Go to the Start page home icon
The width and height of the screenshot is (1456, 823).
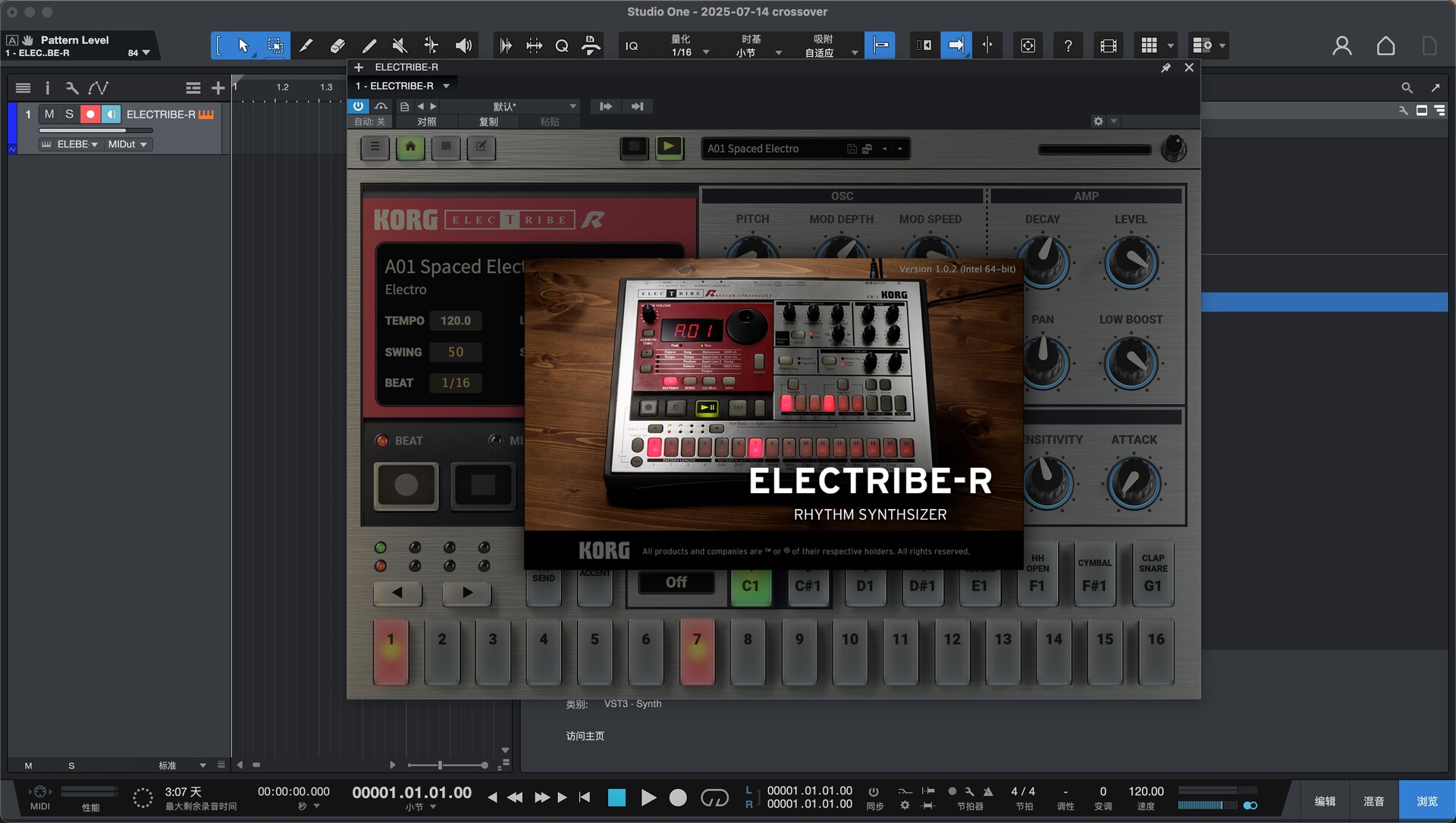coord(1385,46)
